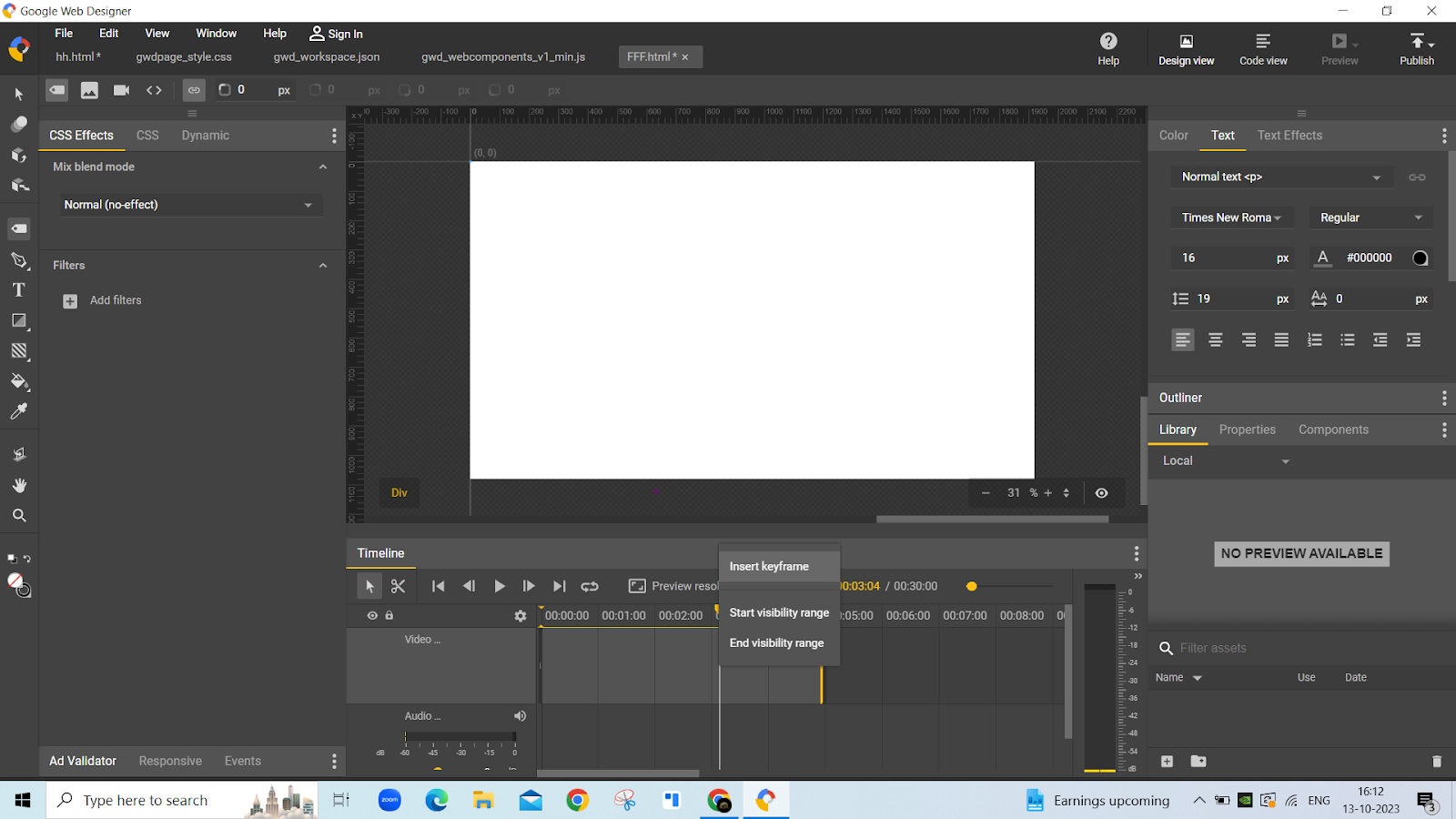The height and width of the screenshot is (819, 1456).
Task: Select the Eyedropper tool
Action: coord(18,411)
